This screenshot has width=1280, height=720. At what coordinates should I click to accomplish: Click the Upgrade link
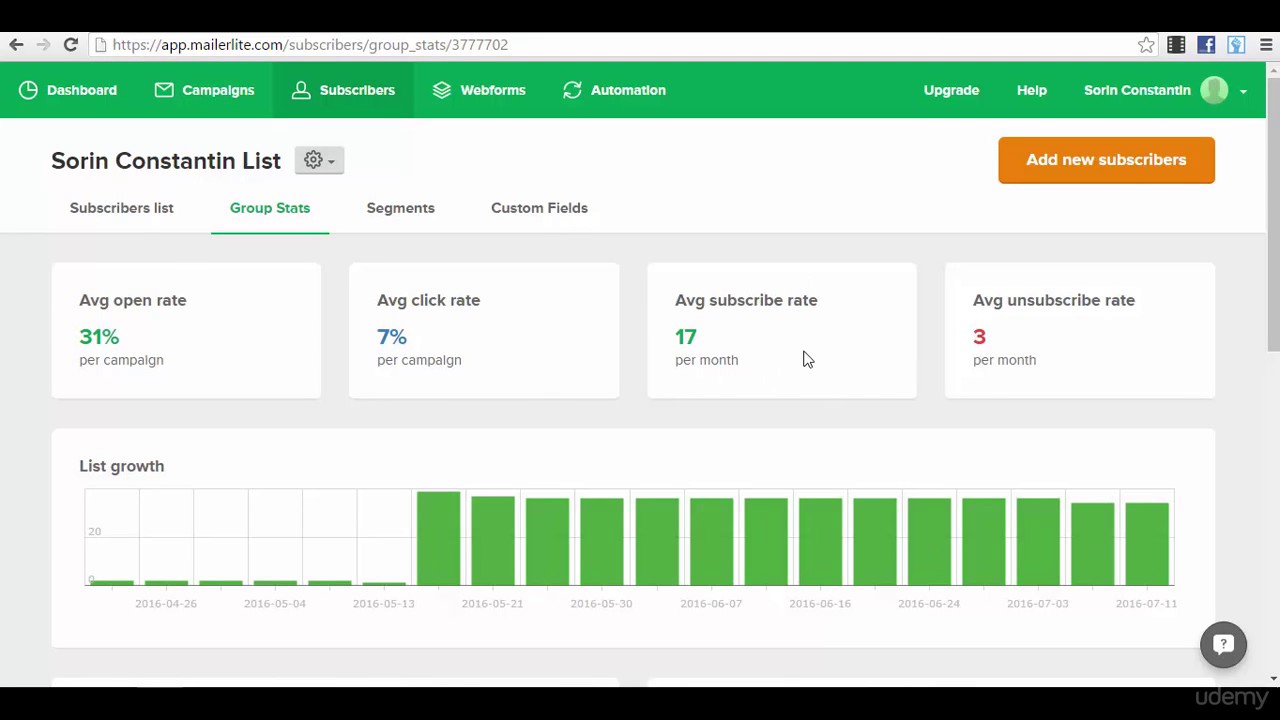click(x=951, y=90)
